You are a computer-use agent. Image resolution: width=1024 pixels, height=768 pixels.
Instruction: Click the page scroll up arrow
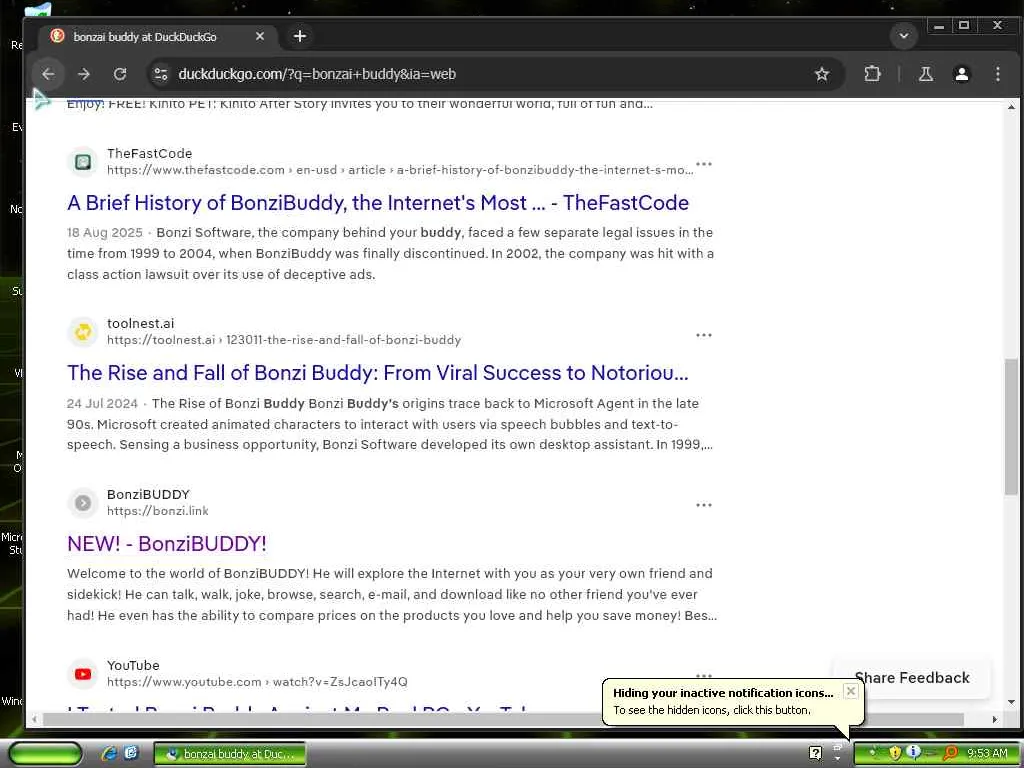click(x=1011, y=106)
